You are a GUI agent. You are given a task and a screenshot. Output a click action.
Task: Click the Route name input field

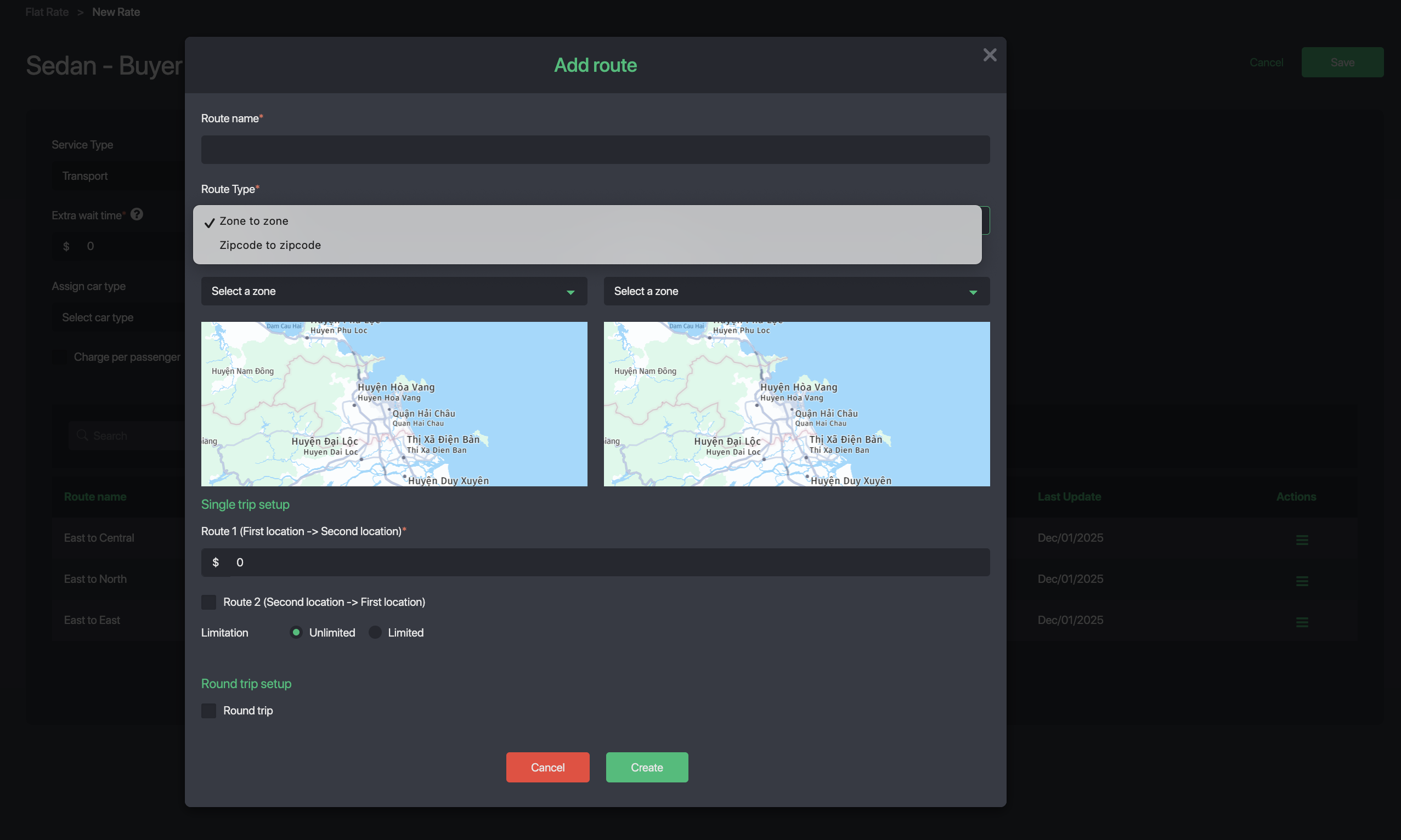(595, 150)
